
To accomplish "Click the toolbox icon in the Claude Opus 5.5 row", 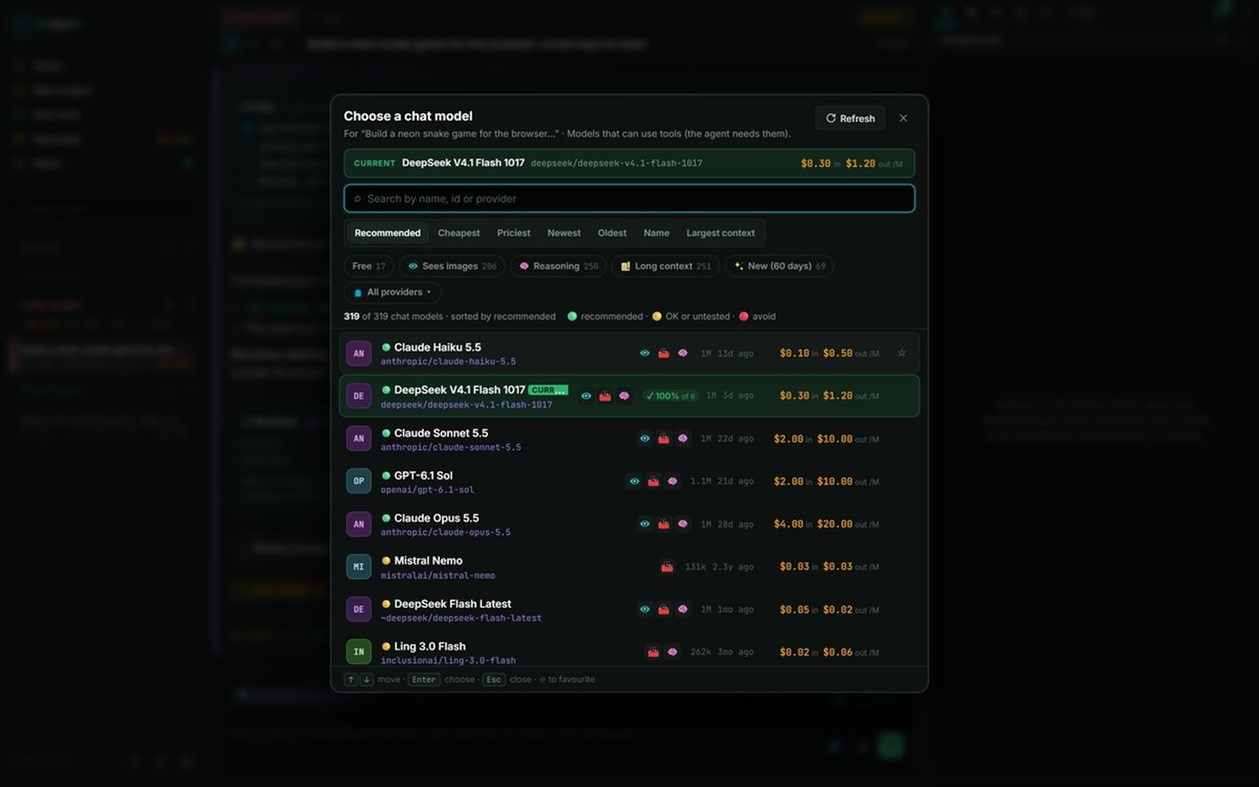I will 663,524.
